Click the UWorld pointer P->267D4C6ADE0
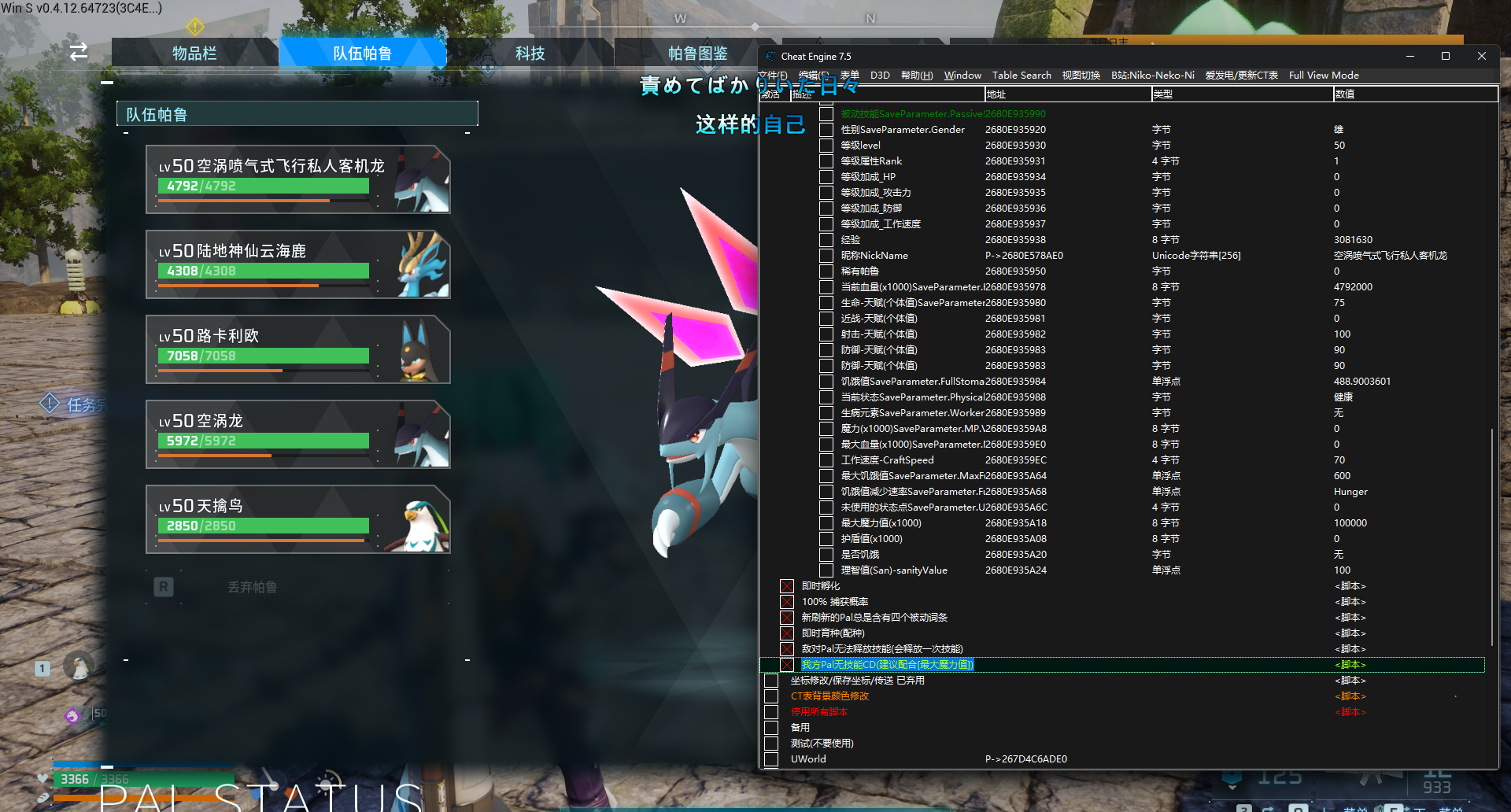 coord(1025,759)
